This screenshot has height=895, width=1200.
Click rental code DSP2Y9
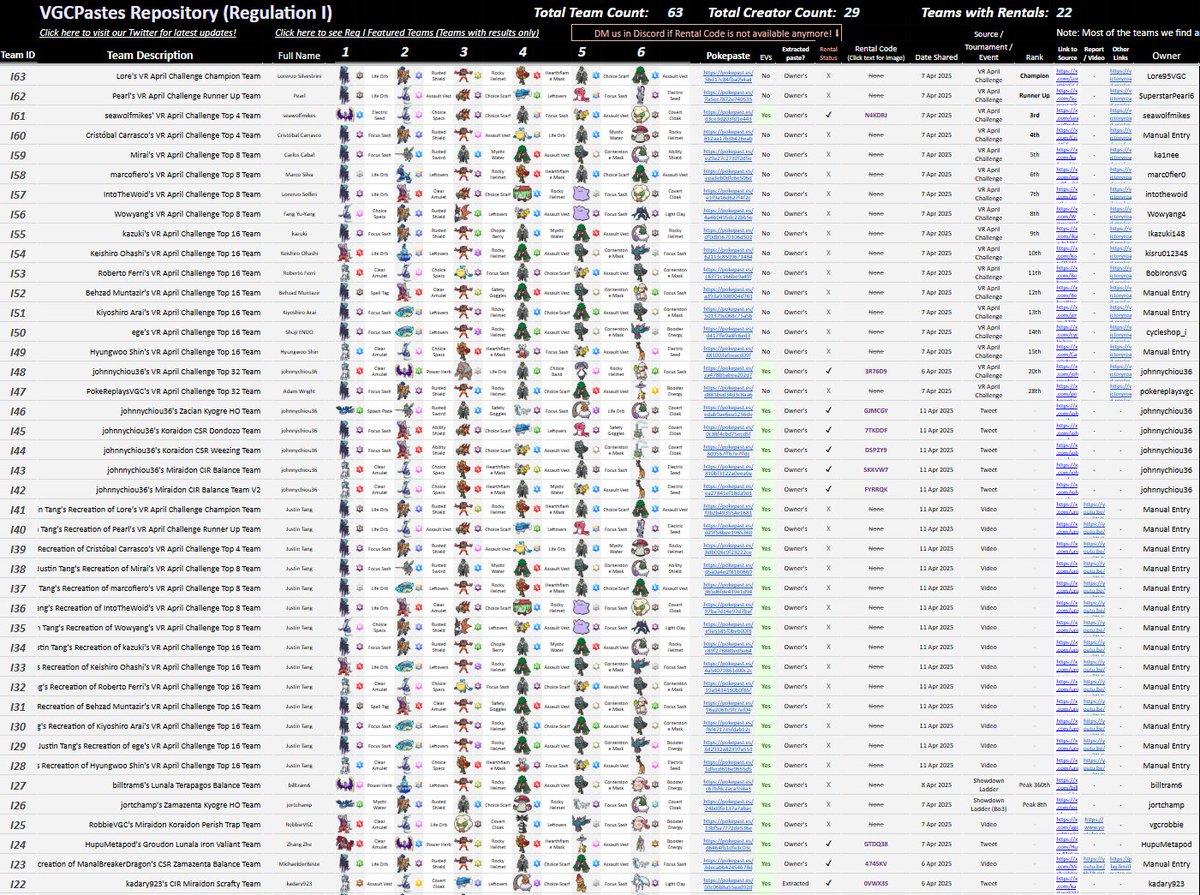coord(875,450)
